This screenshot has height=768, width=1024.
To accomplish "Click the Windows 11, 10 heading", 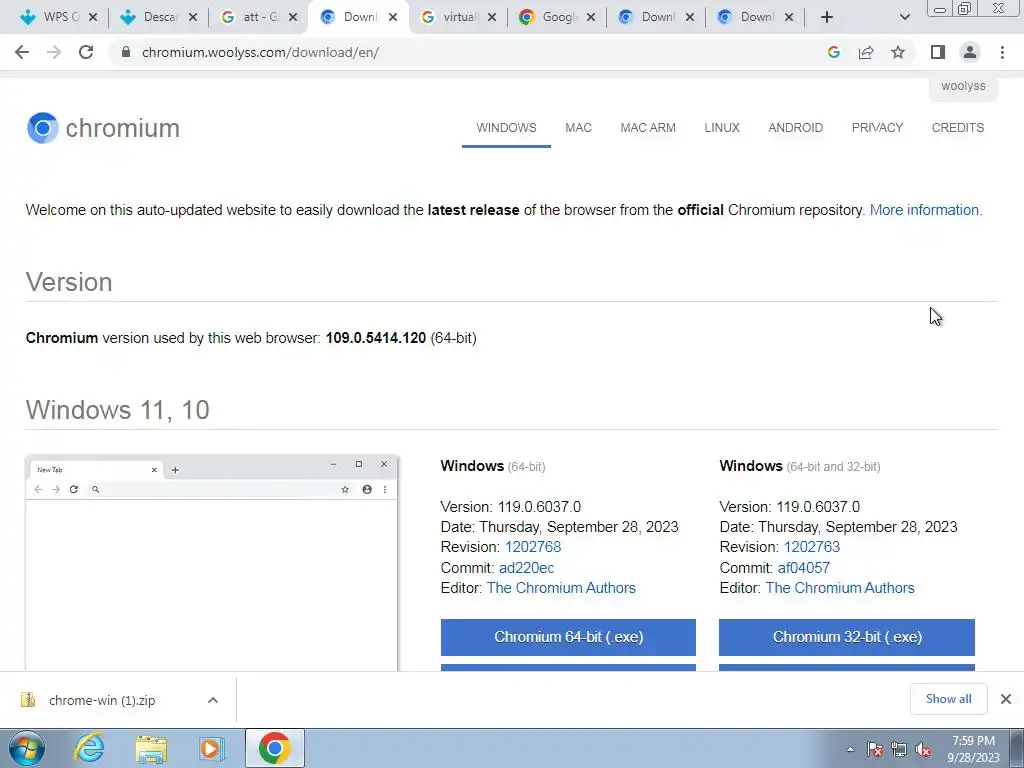I will [x=118, y=410].
